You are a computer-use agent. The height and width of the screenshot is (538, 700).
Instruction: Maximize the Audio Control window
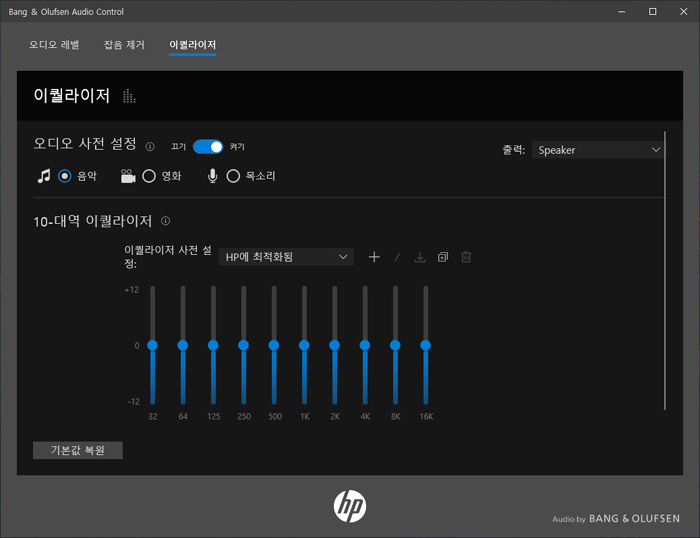(653, 12)
